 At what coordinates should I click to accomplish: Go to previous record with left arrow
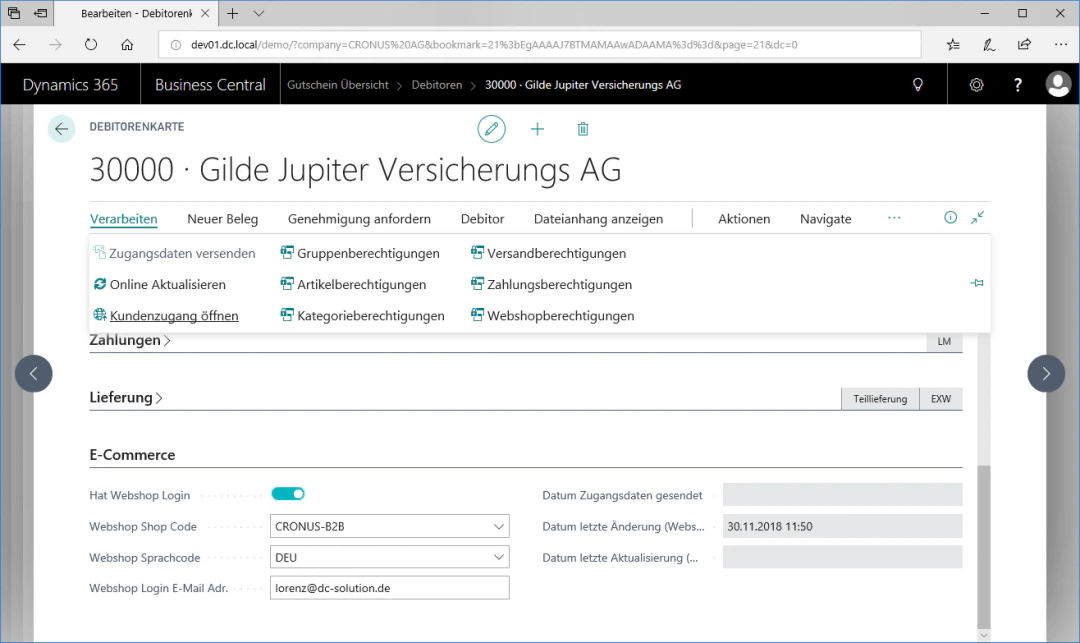click(x=34, y=373)
